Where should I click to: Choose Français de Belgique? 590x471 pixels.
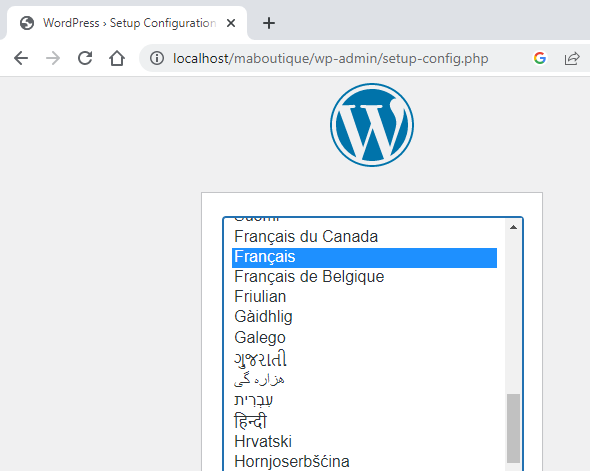[365, 277]
